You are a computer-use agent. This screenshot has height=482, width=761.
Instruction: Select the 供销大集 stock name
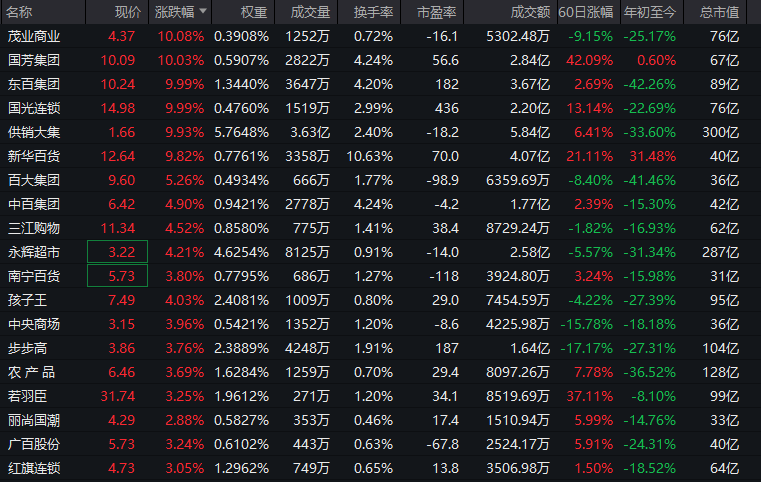click(x=34, y=132)
